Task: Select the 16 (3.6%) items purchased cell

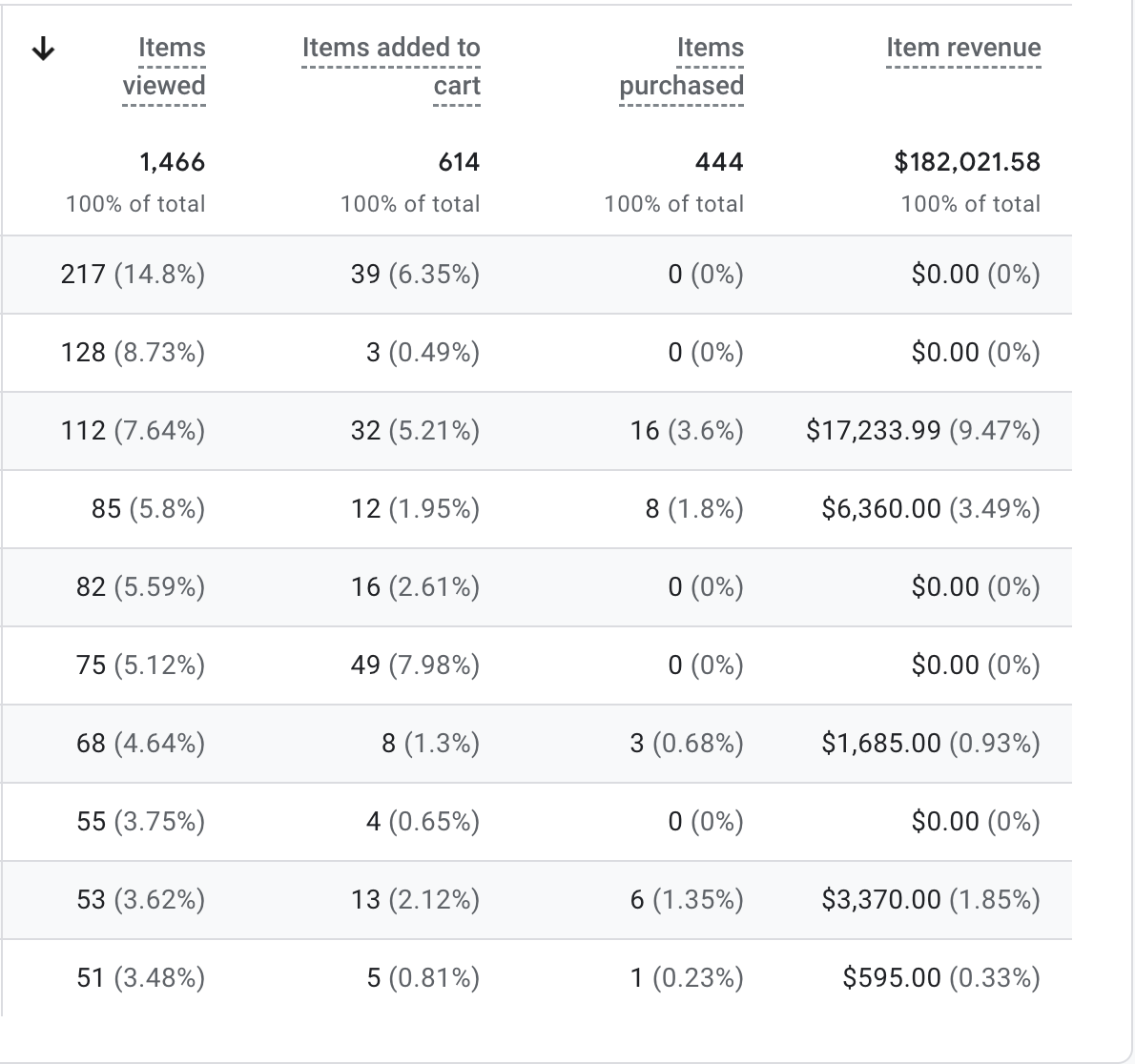Action: coord(686,431)
